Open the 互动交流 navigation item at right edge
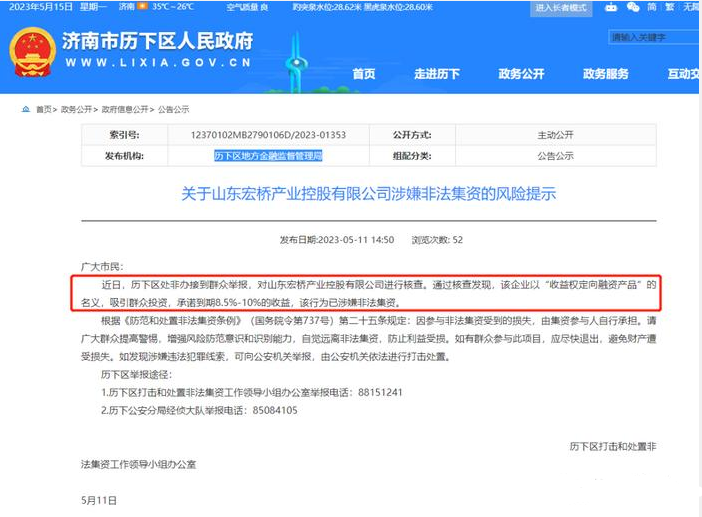702x517 pixels. (x=683, y=74)
